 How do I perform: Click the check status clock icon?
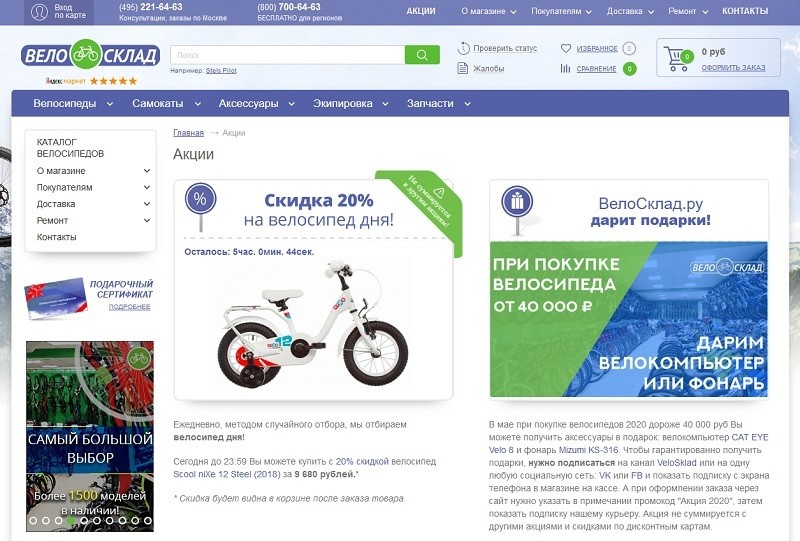(x=463, y=48)
